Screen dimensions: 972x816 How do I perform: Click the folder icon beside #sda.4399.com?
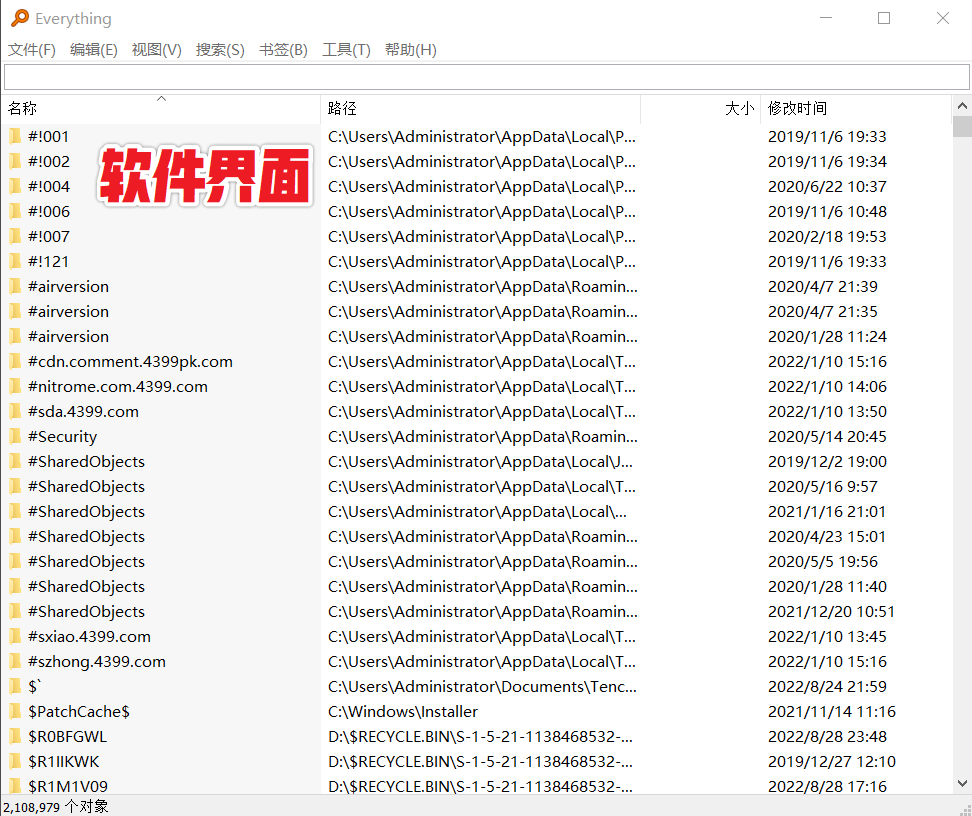[17, 411]
